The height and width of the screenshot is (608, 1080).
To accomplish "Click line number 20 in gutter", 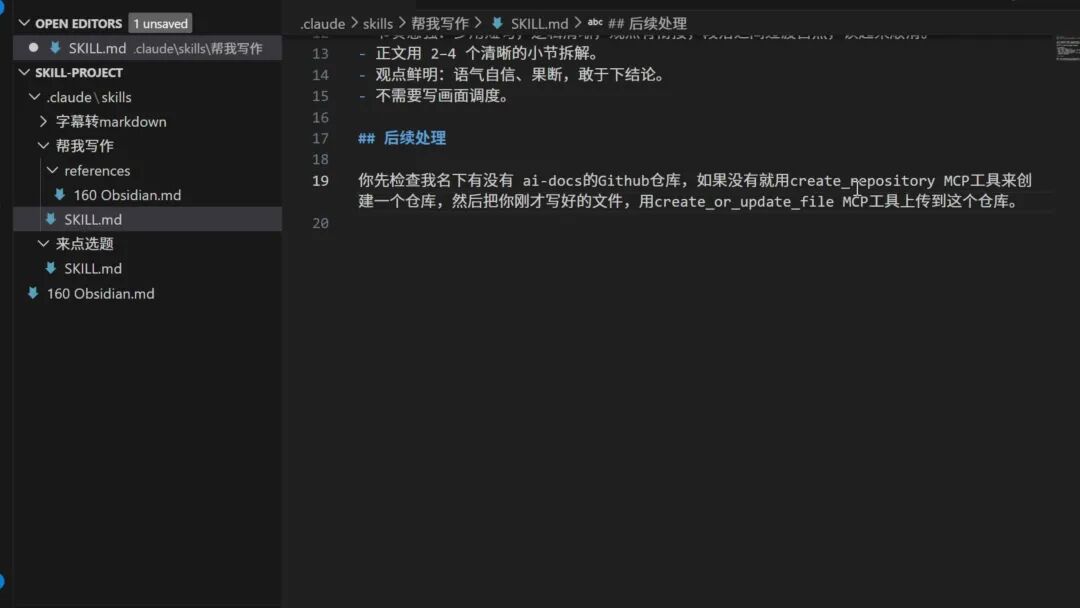I will [x=320, y=223].
